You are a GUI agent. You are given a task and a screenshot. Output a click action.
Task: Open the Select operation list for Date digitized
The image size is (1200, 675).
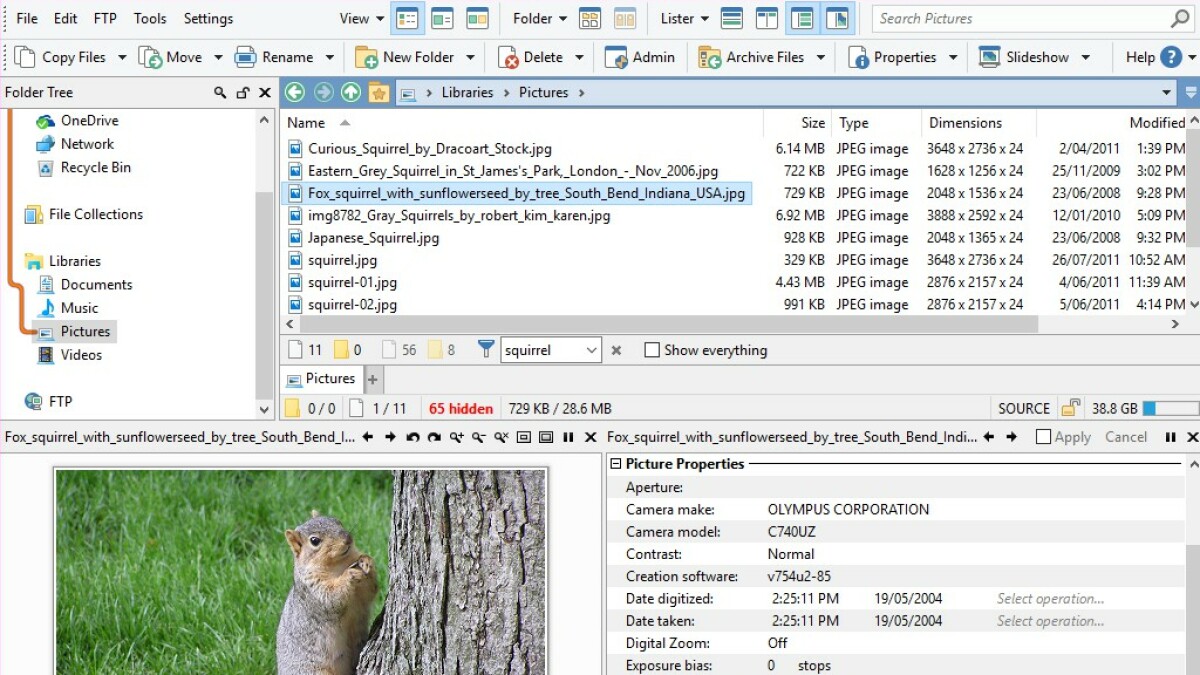[x=1050, y=599]
